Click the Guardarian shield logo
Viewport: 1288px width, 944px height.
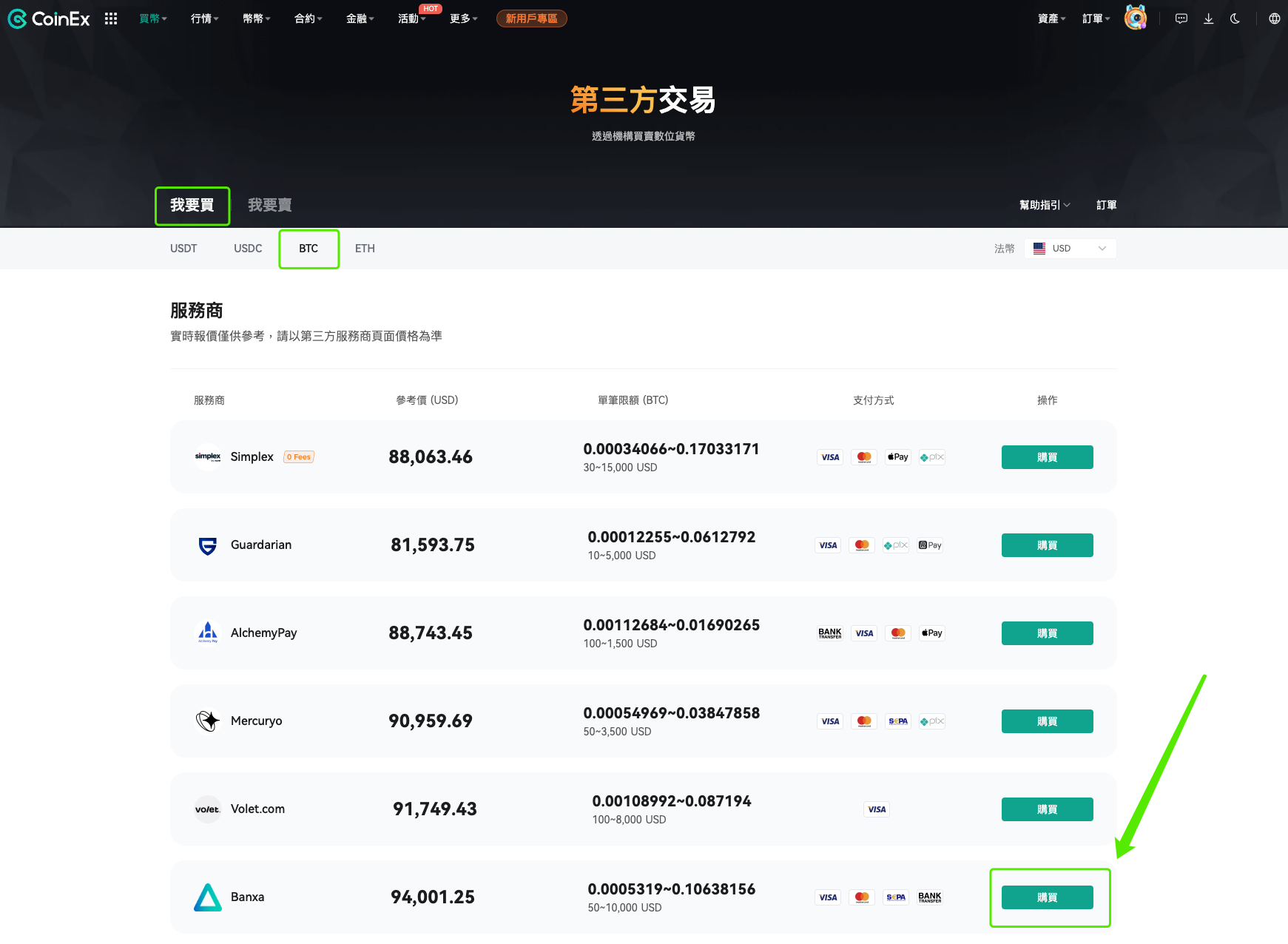coord(208,545)
